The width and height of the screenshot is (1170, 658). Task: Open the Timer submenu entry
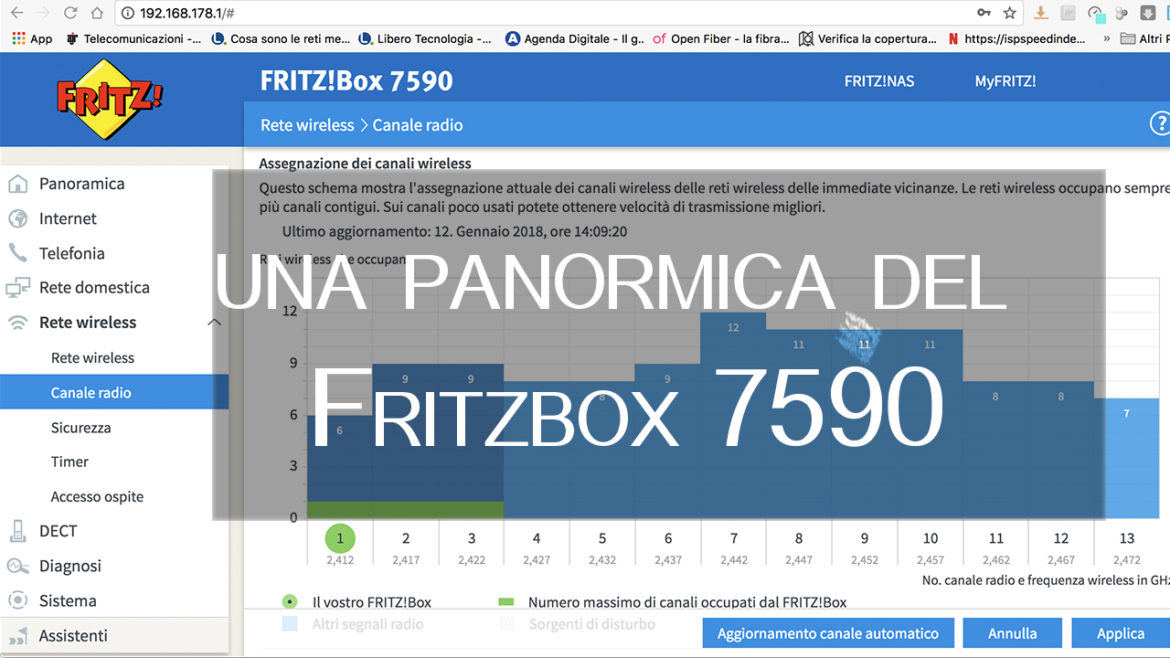point(69,462)
